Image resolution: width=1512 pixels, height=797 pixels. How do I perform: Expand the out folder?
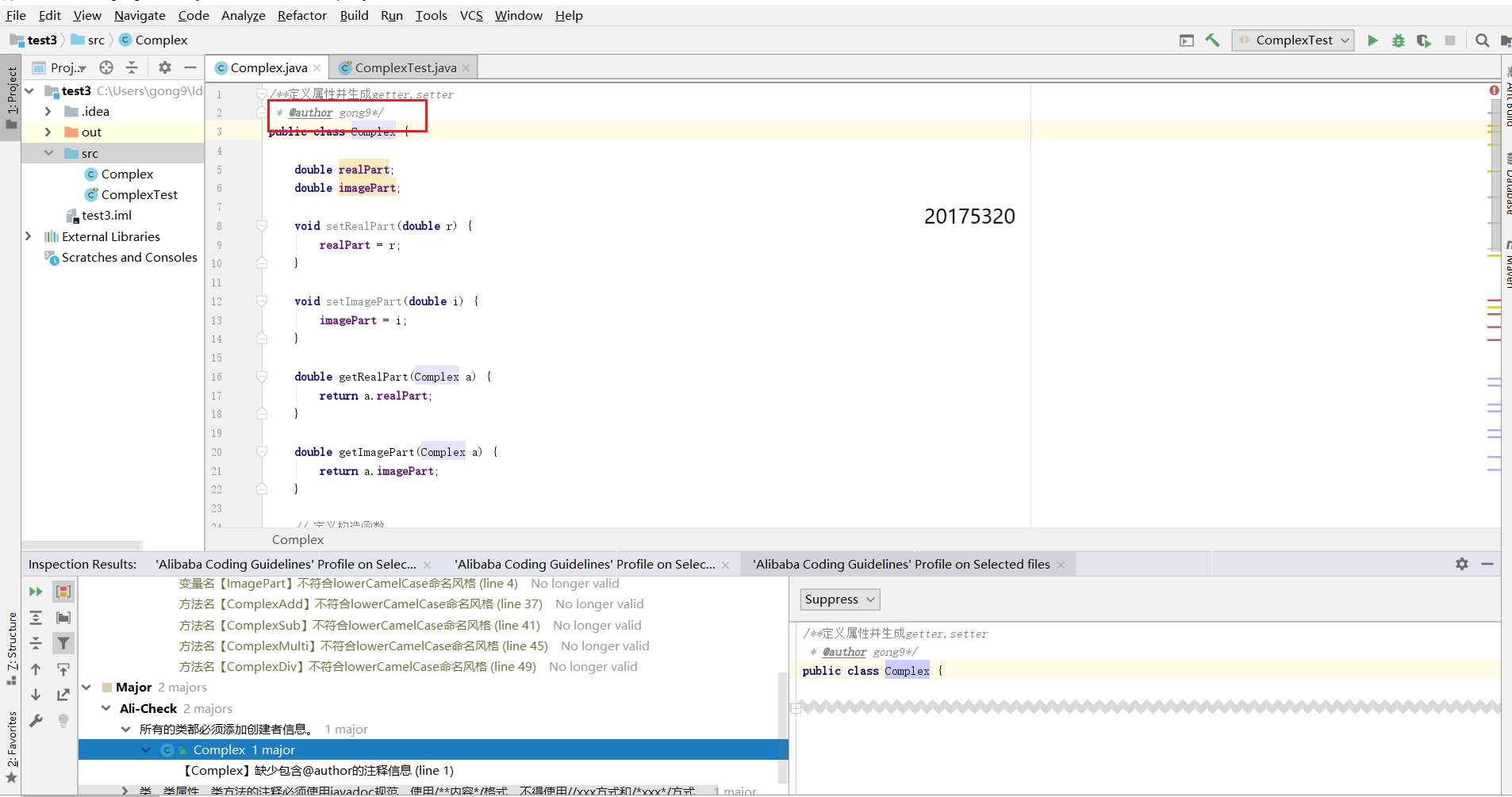point(48,132)
